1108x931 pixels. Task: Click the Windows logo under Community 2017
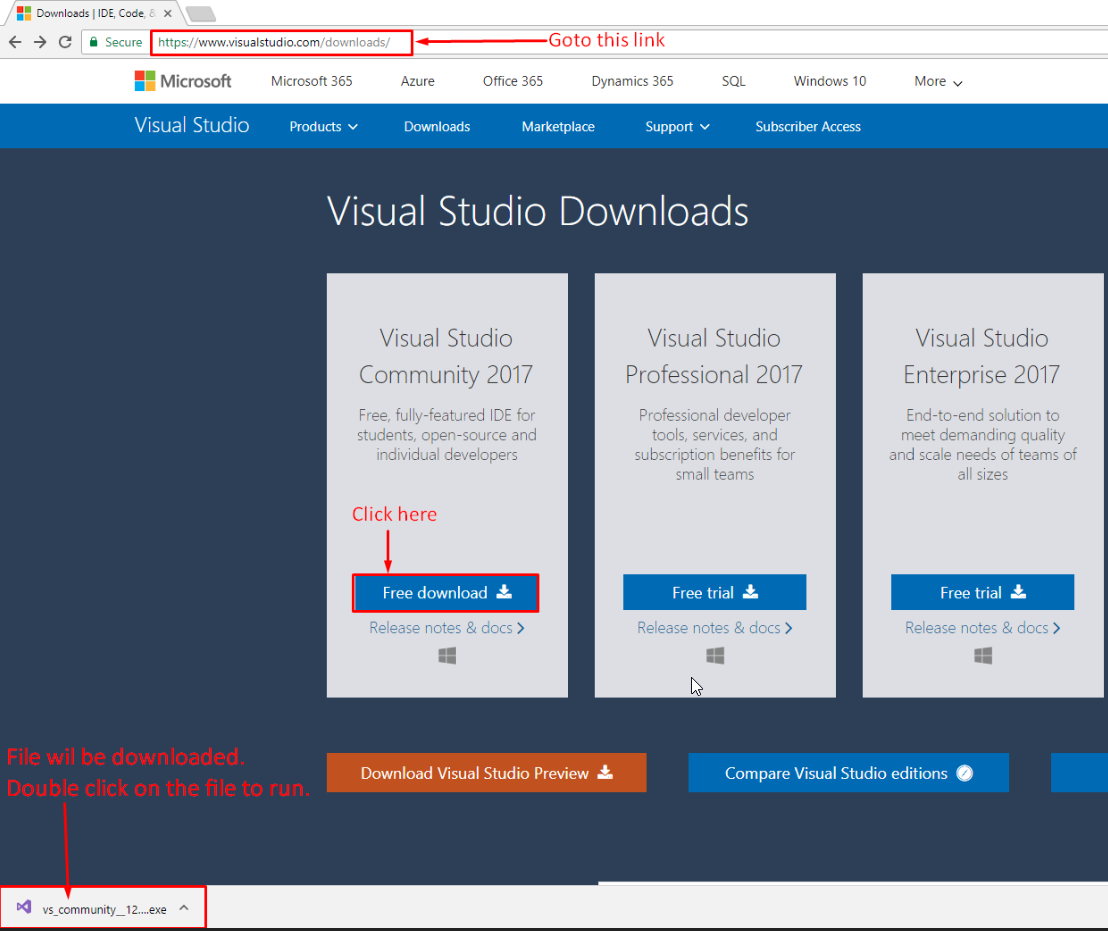pos(447,656)
